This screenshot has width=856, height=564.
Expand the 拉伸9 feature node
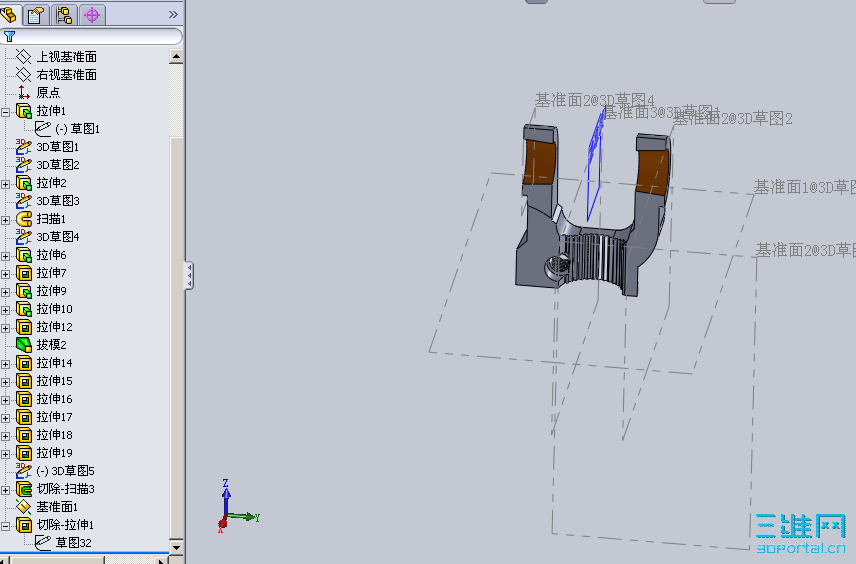point(5,293)
